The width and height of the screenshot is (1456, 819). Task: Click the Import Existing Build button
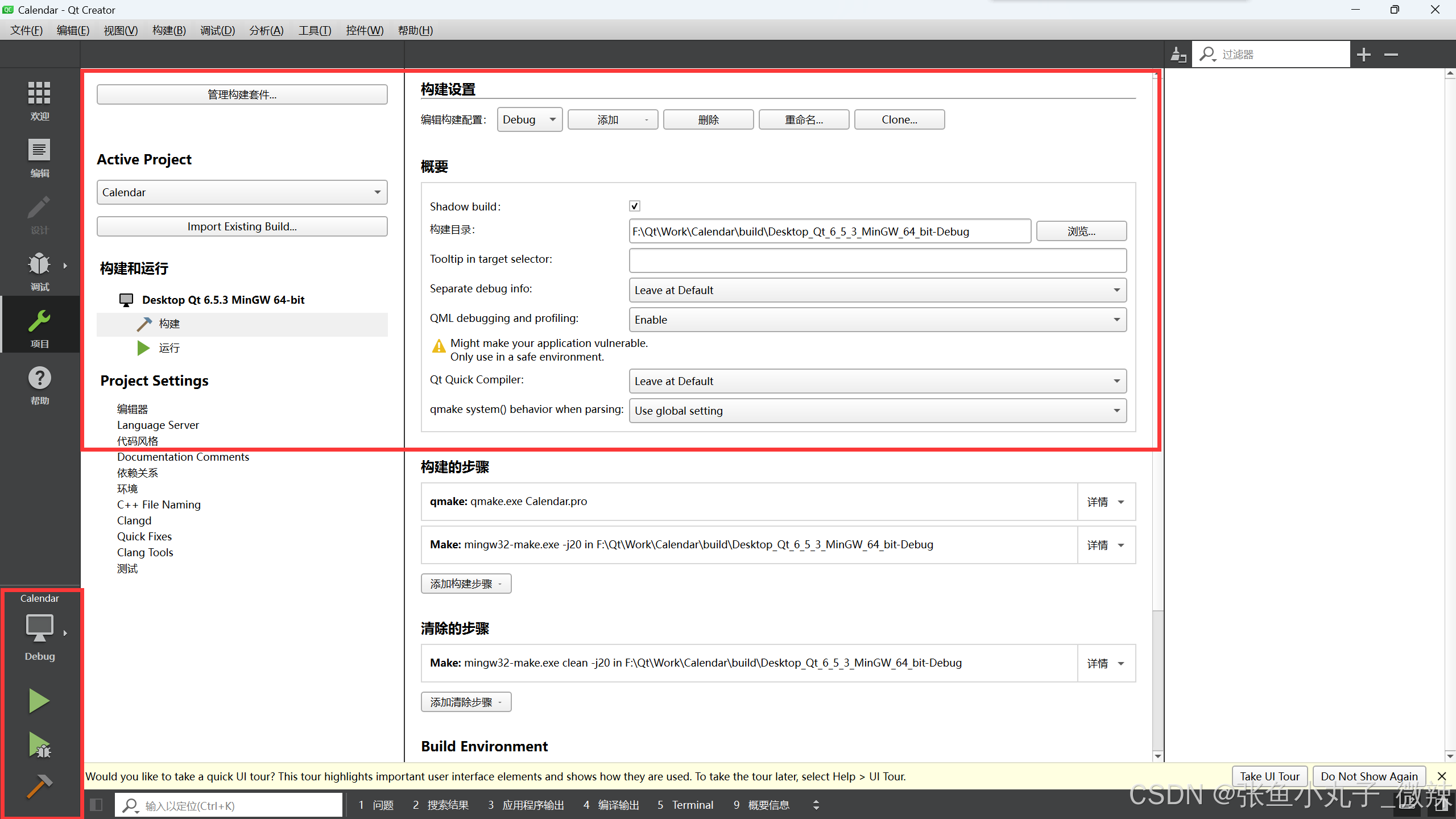242,226
